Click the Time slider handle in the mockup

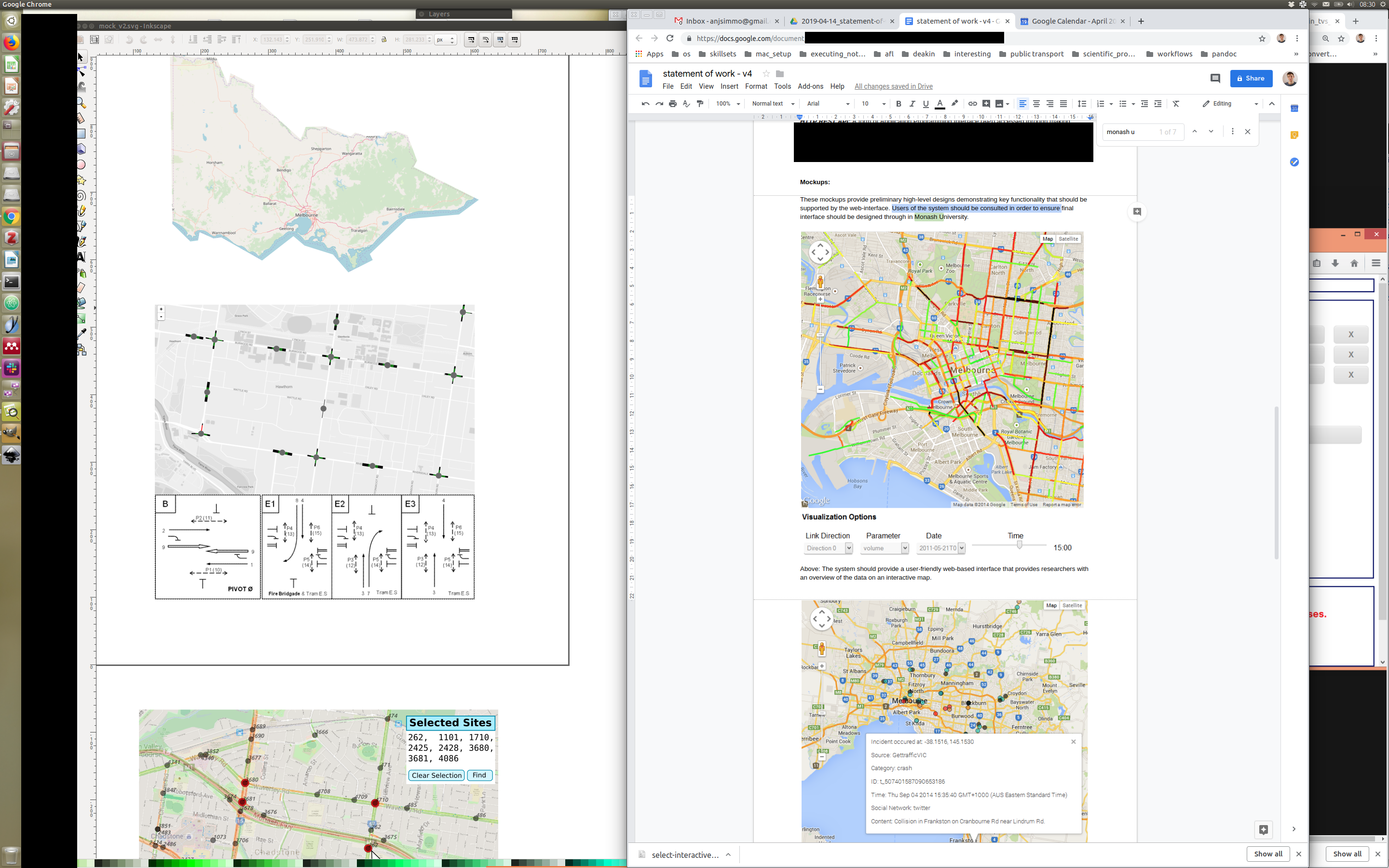(1020, 545)
